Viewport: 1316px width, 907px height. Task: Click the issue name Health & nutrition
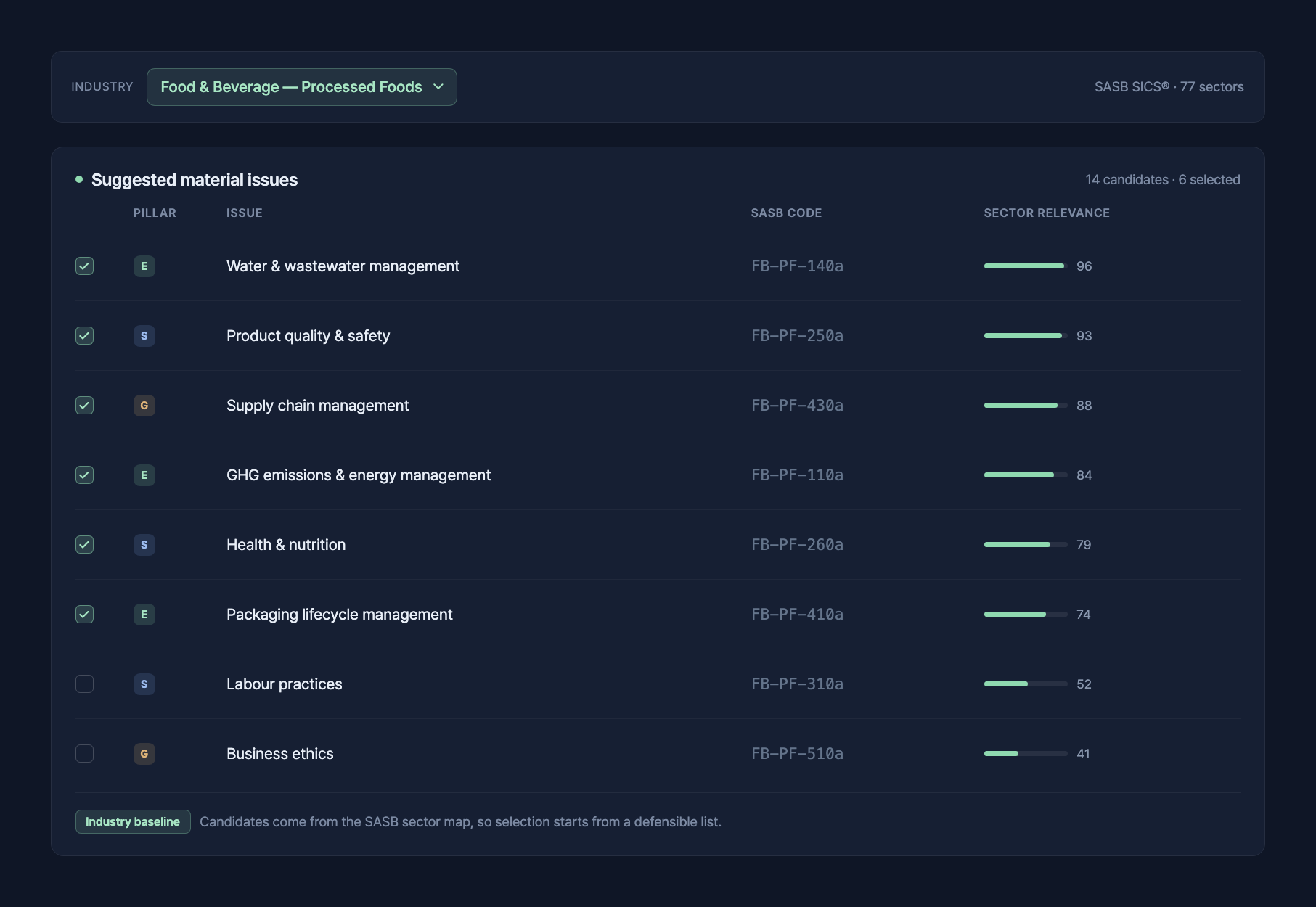286,545
